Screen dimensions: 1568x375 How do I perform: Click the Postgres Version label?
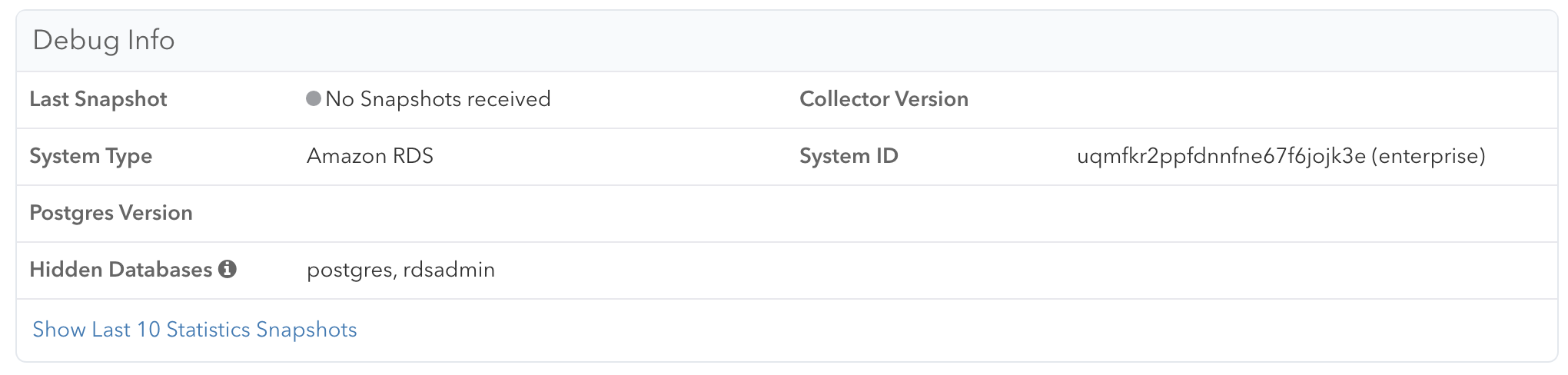[x=111, y=213]
